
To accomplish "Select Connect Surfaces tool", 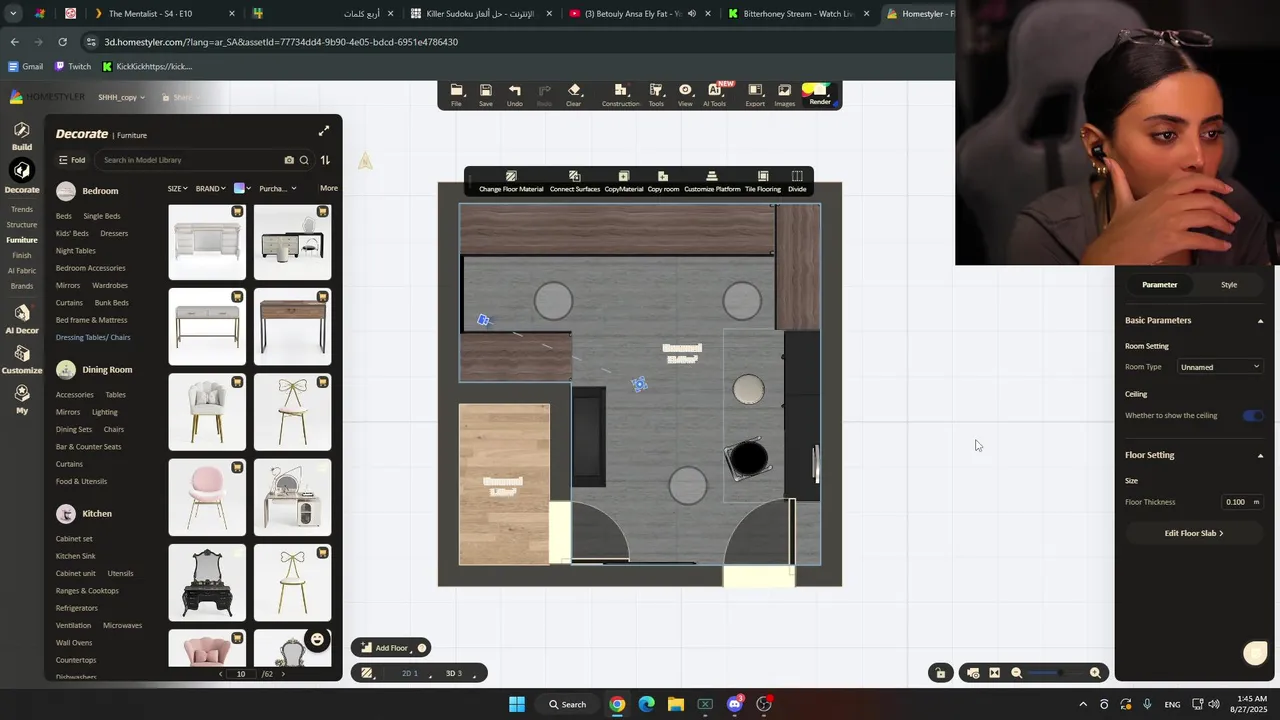I will [575, 181].
